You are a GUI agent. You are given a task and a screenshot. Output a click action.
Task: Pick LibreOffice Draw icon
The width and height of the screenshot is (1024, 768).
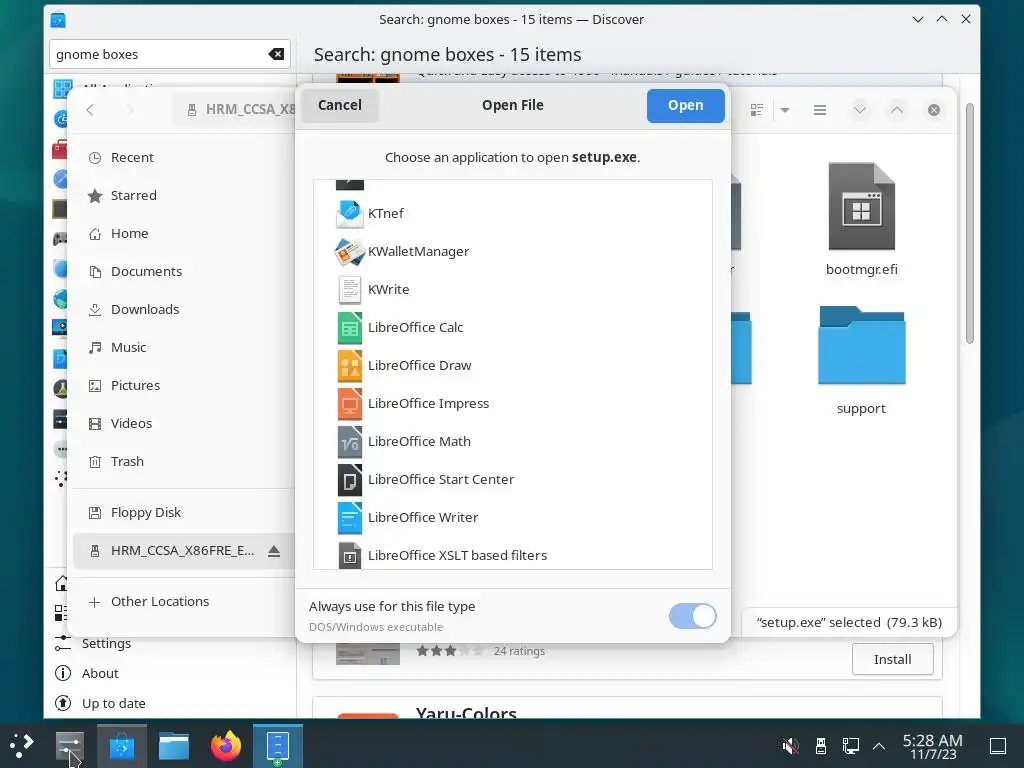point(349,366)
